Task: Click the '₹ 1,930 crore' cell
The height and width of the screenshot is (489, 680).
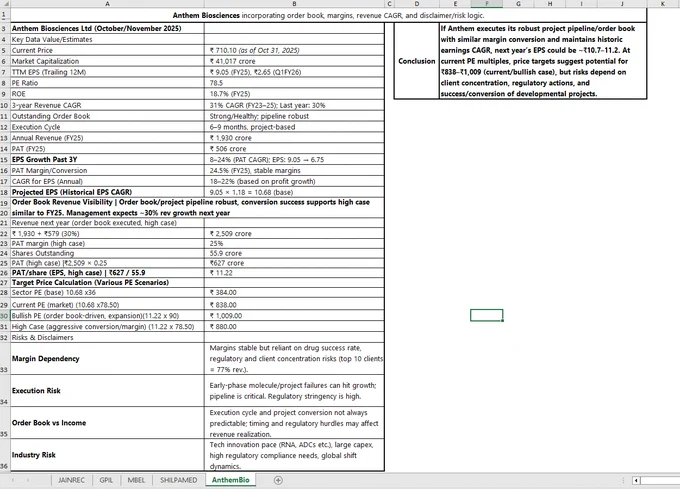Action: tap(294, 137)
